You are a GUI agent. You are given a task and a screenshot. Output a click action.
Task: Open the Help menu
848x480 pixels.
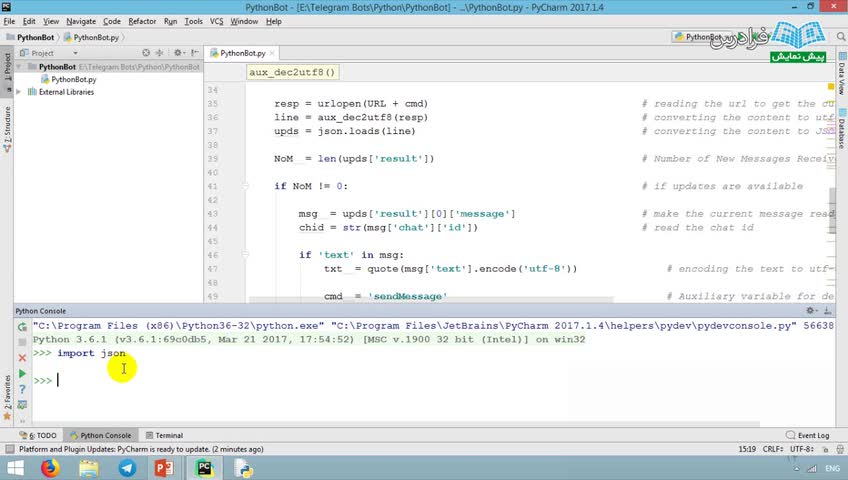point(274,21)
